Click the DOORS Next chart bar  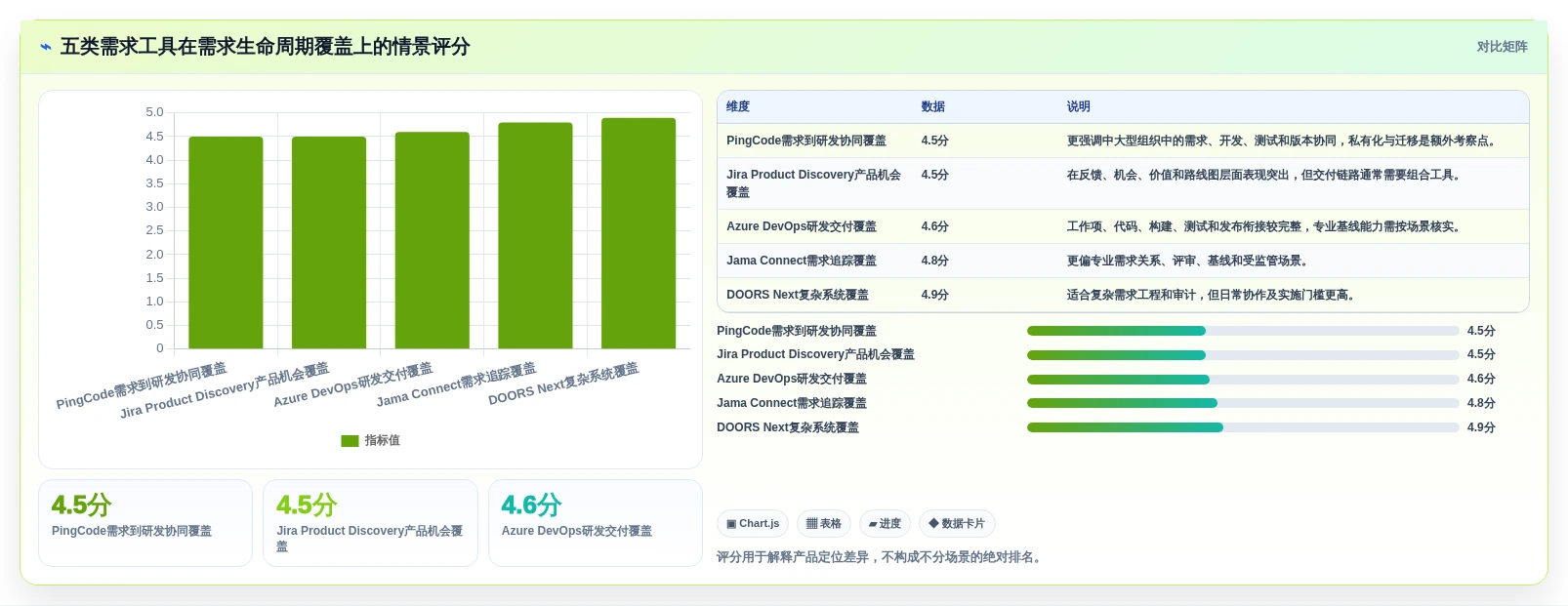pyautogui.click(x=639, y=233)
